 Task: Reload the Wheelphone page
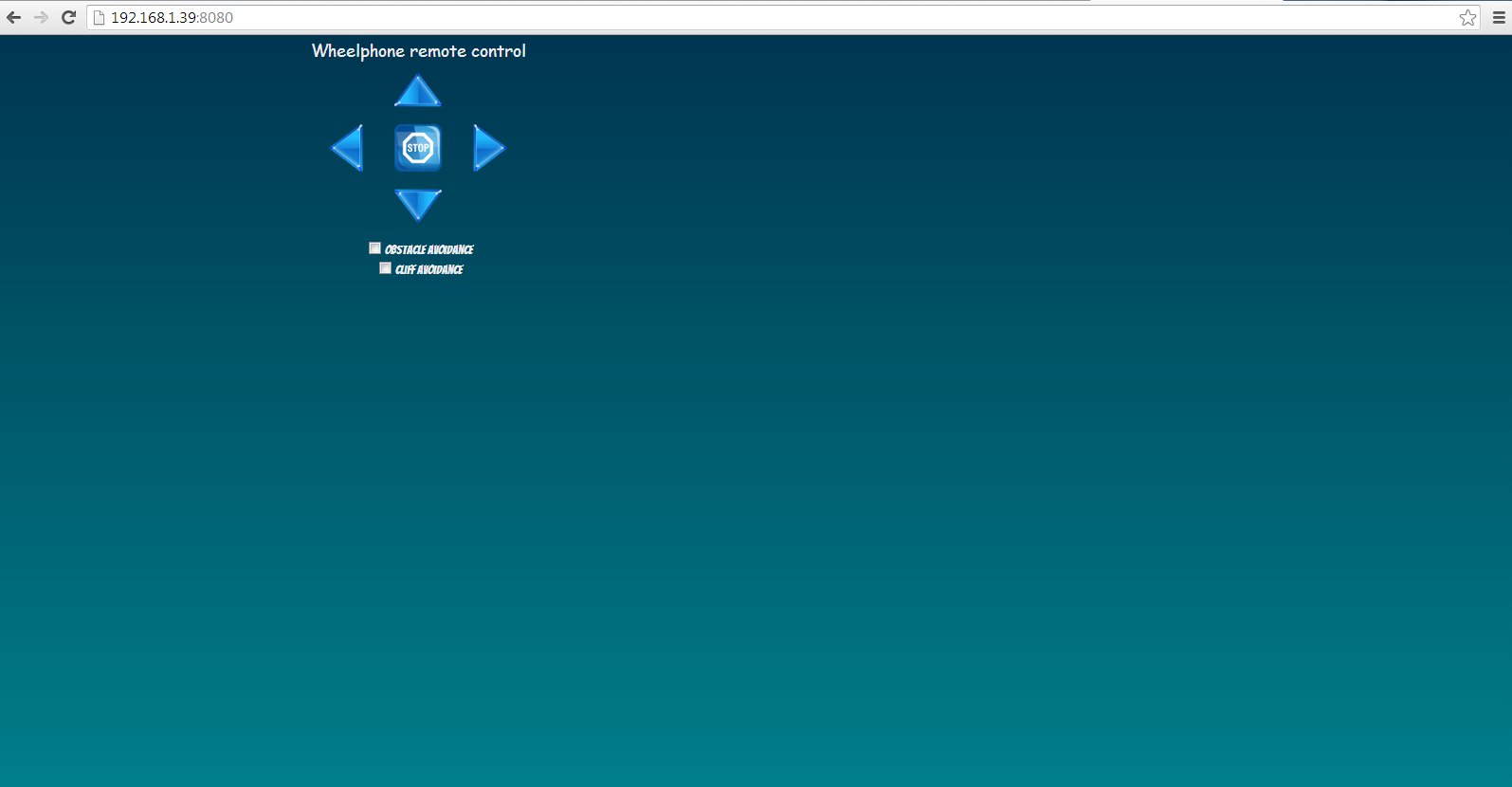point(68,17)
